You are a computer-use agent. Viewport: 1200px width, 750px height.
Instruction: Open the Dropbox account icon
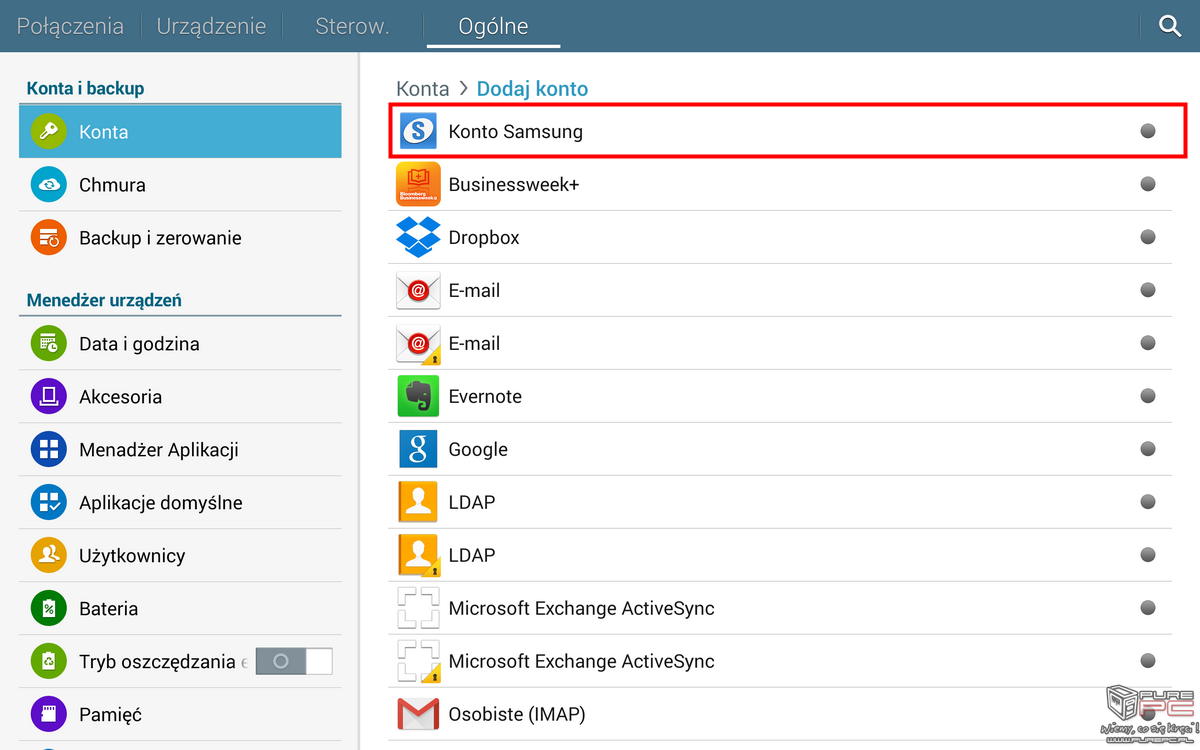[418, 238]
